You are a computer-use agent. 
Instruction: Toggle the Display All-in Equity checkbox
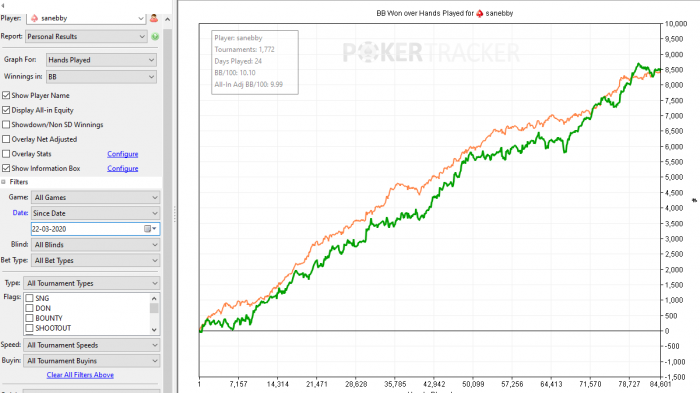pyautogui.click(x=6, y=110)
